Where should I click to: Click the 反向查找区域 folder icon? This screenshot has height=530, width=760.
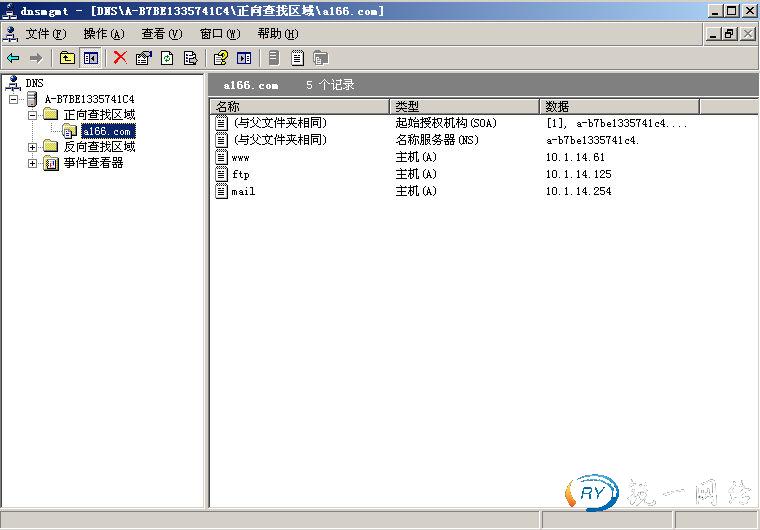[x=50, y=146]
